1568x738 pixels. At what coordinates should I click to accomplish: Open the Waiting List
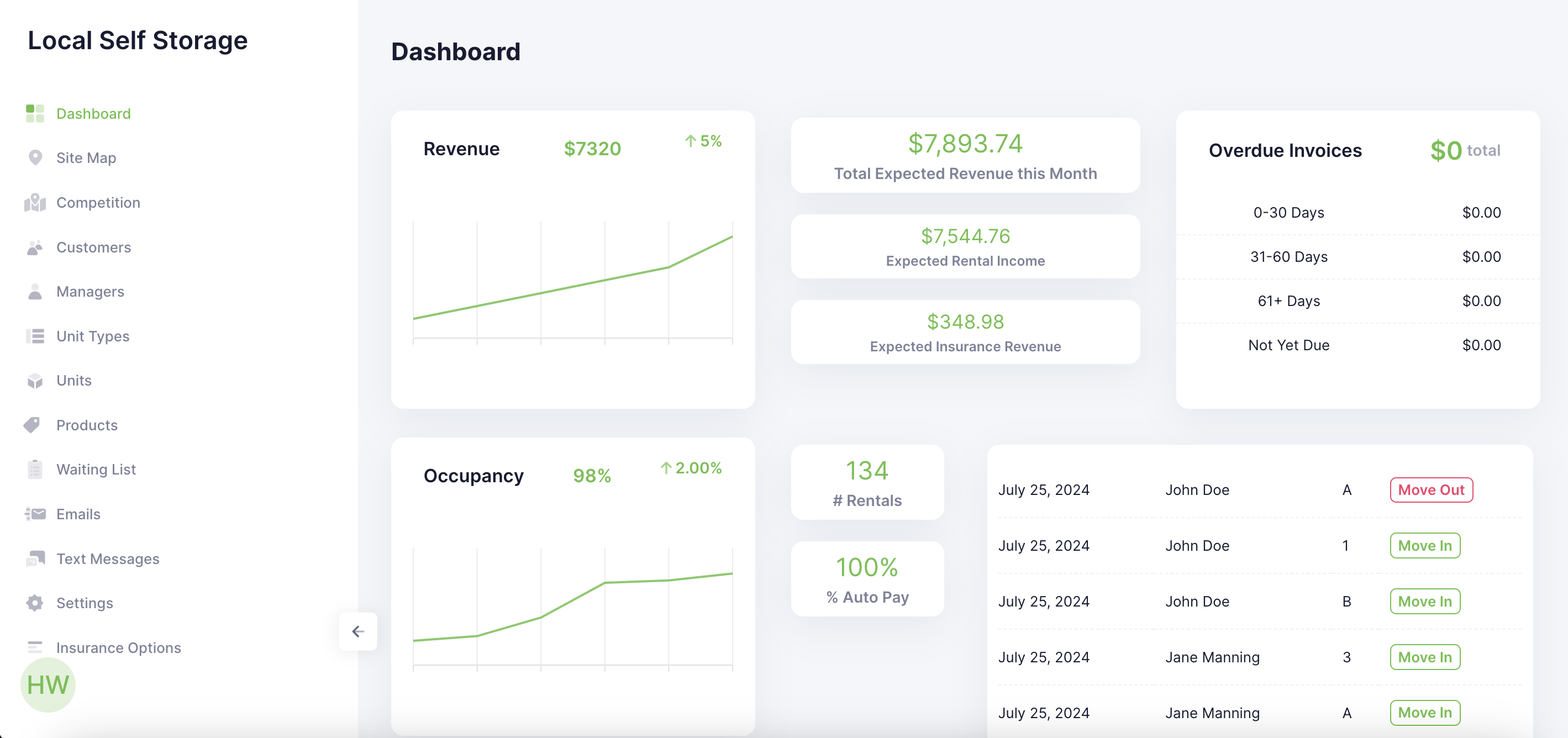pos(96,470)
